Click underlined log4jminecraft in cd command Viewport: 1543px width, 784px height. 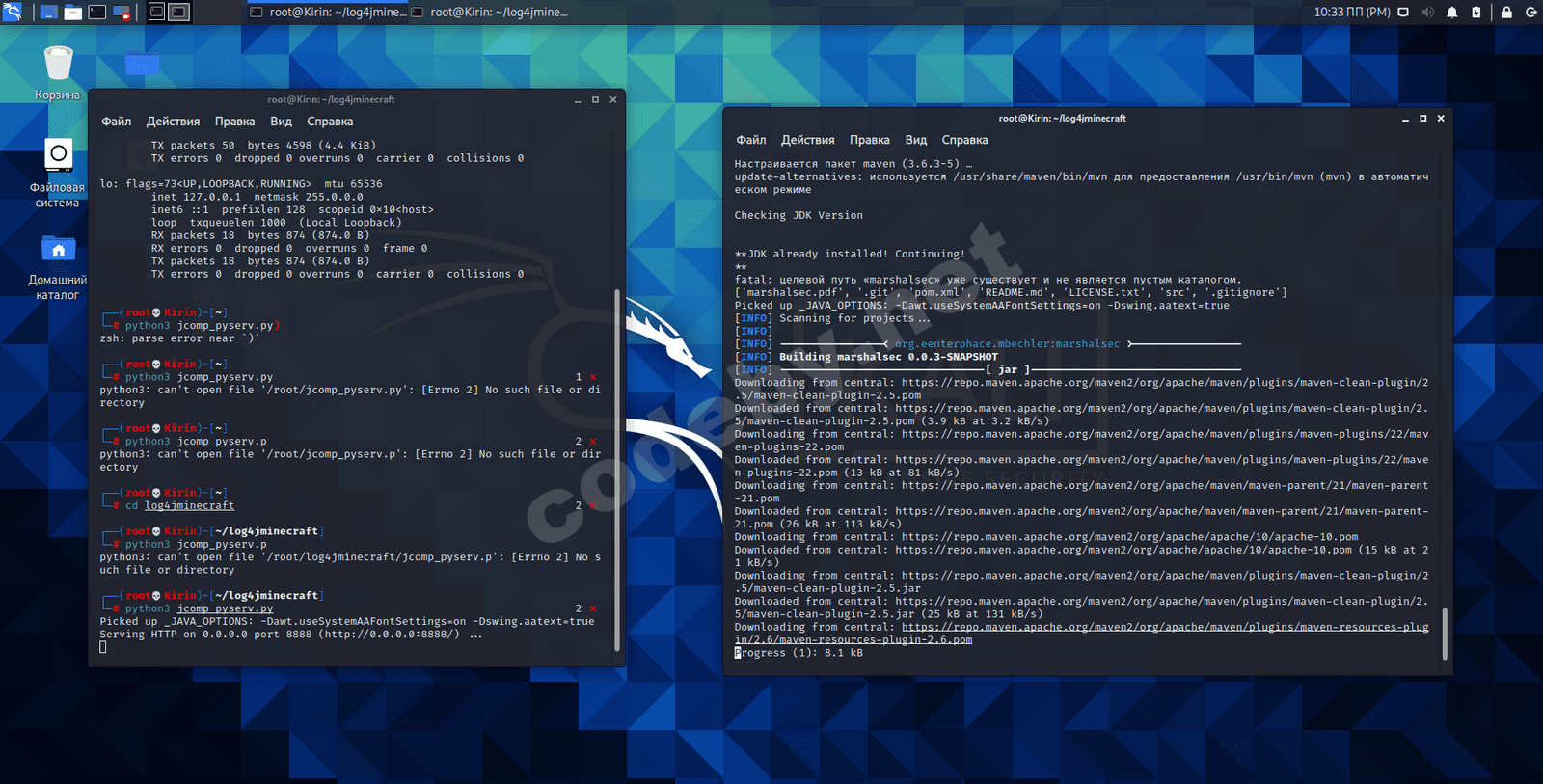189,505
